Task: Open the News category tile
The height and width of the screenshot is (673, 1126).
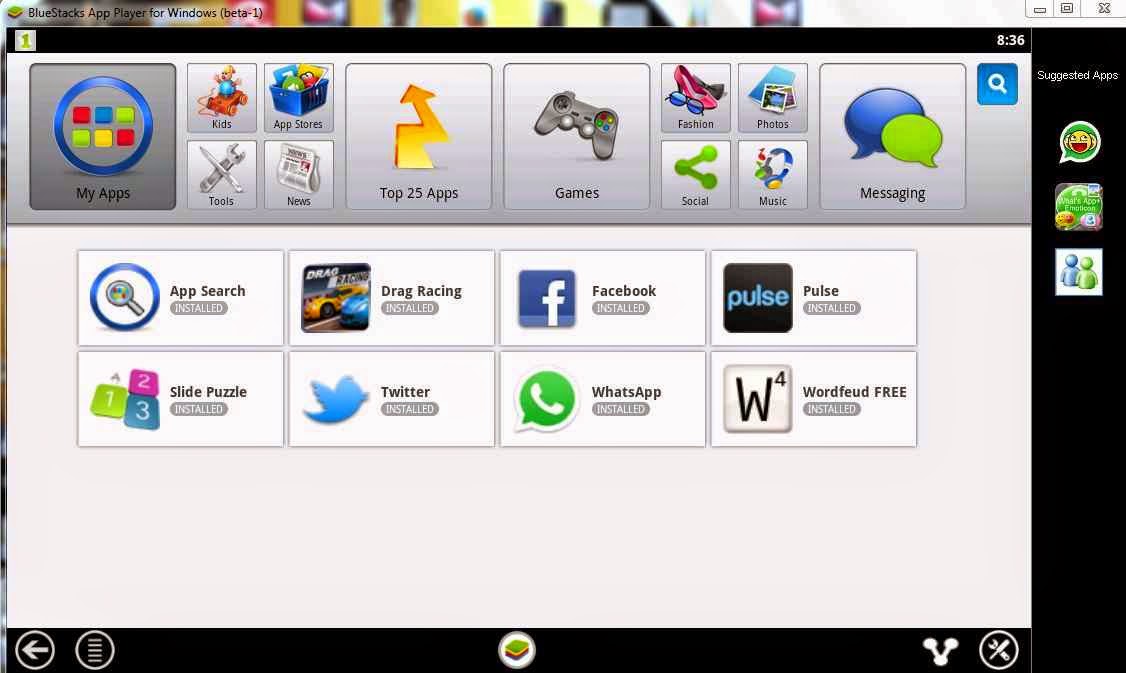Action: 299,175
